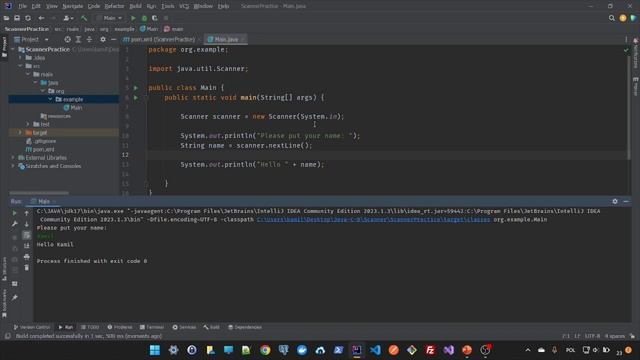The width and height of the screenshot is (640, 360).
Task: Open the Problems tool window
Action: click(120, 327)
